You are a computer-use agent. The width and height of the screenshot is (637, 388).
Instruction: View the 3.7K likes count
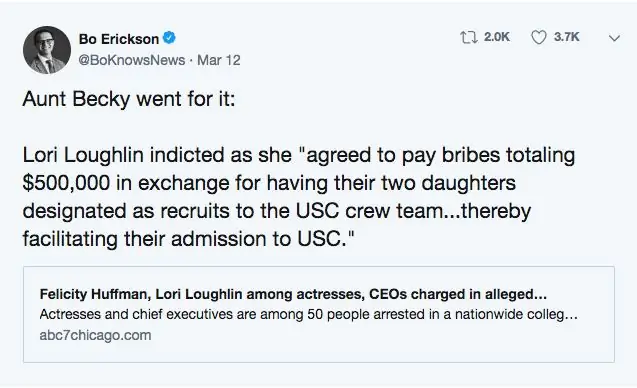point(566,37)
